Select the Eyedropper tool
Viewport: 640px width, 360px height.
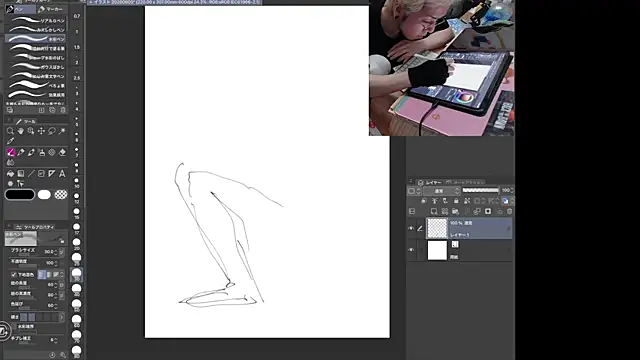(x=10, y=141)
